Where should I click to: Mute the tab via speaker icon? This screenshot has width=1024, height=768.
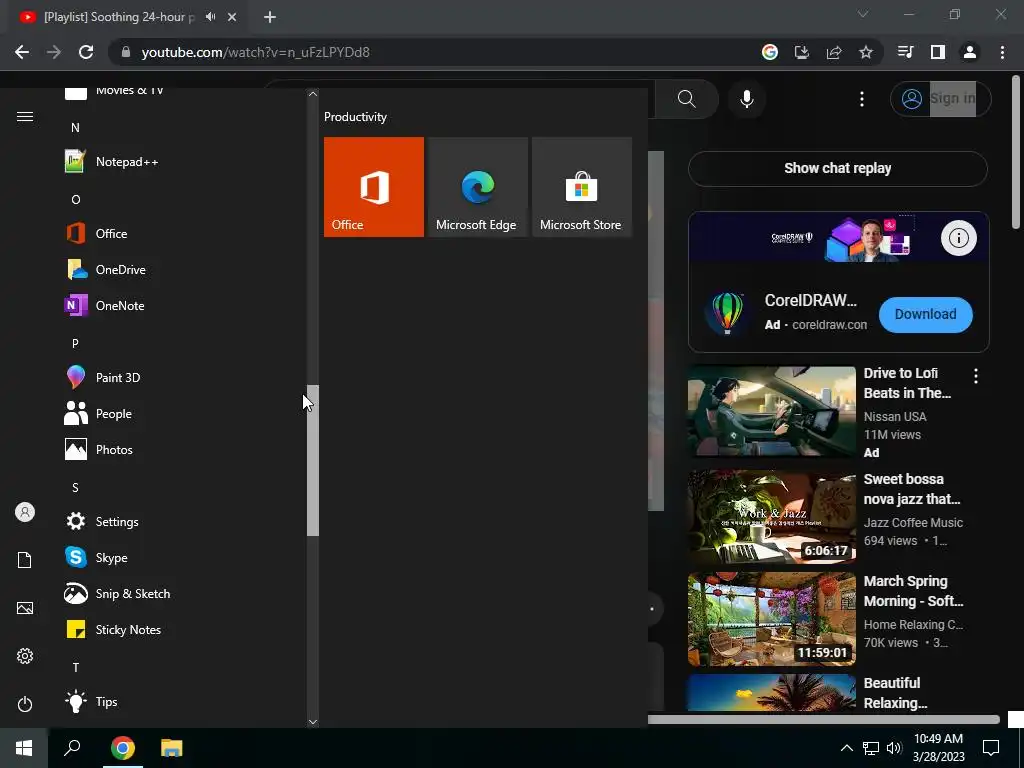coord(210,17)
